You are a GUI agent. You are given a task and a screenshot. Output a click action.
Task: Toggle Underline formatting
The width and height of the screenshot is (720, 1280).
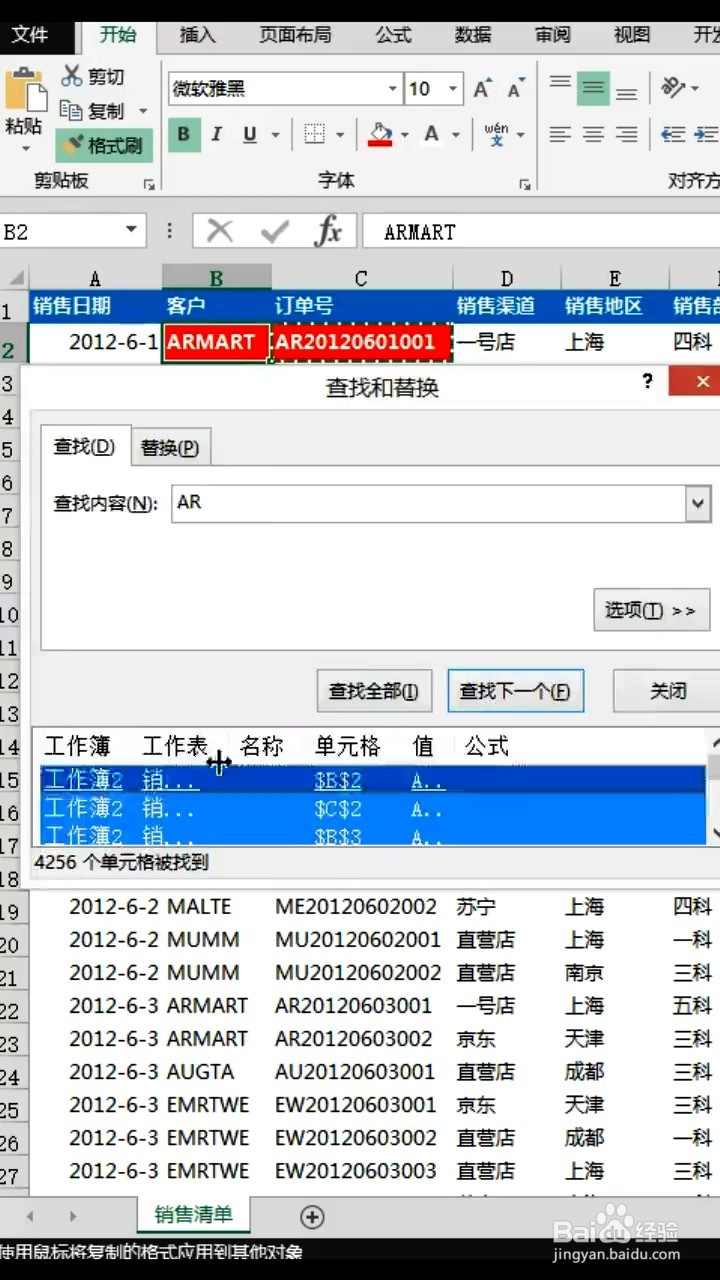click(x=248, y=134)
